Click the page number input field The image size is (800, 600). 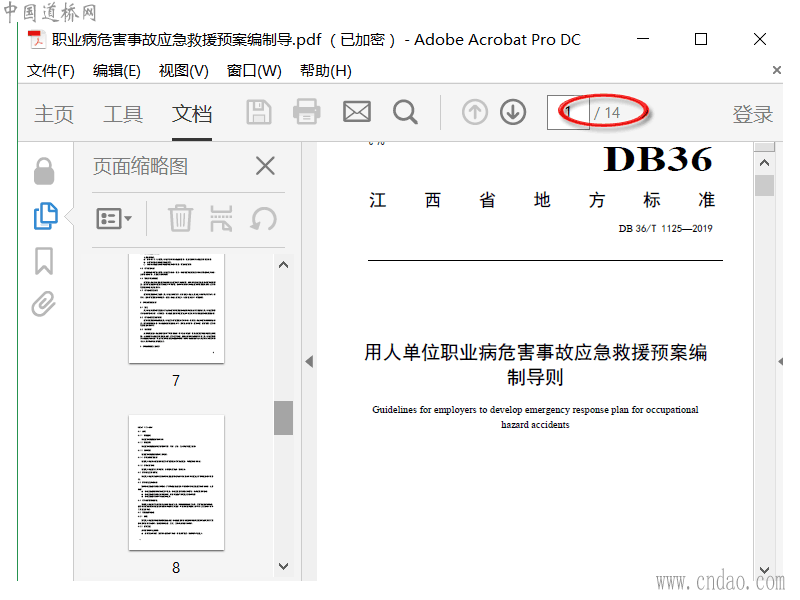[568, 112]
